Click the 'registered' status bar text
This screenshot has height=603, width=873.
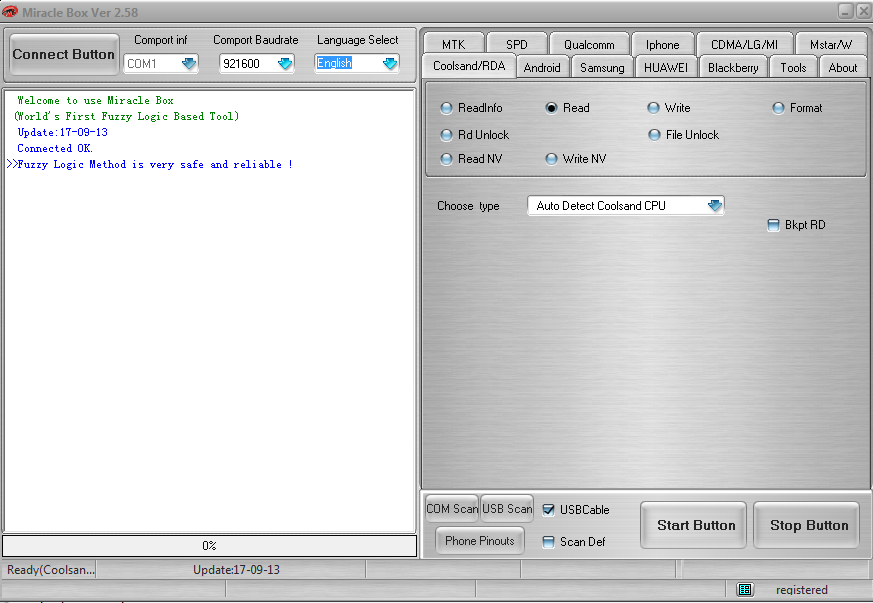pos(801,590)
